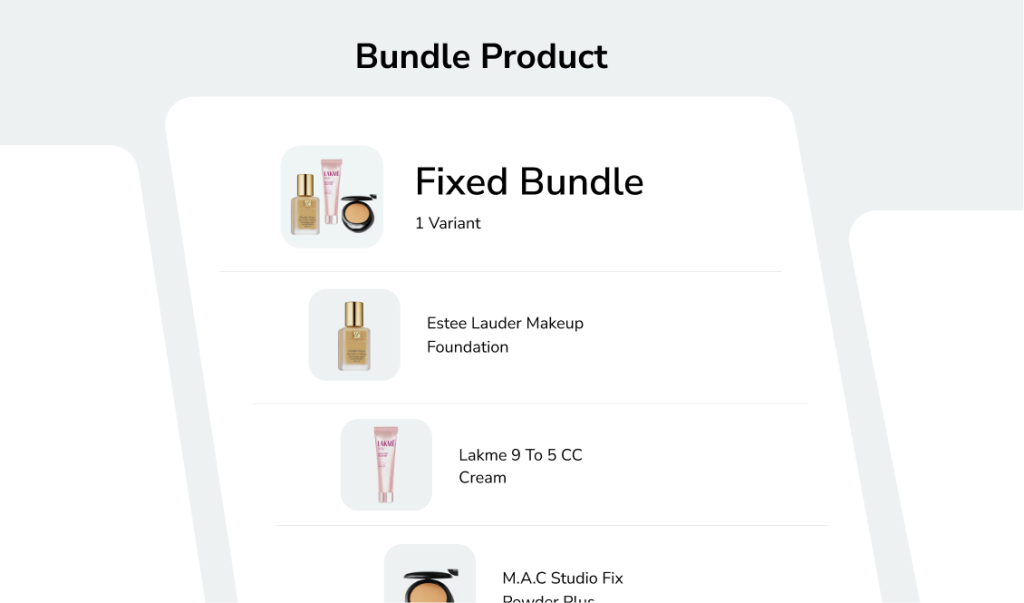Select the Lakme 9 To 5 CC Cream thumbnail
The height and width of the screenshot is (603, 1024).
coord(386,464)
